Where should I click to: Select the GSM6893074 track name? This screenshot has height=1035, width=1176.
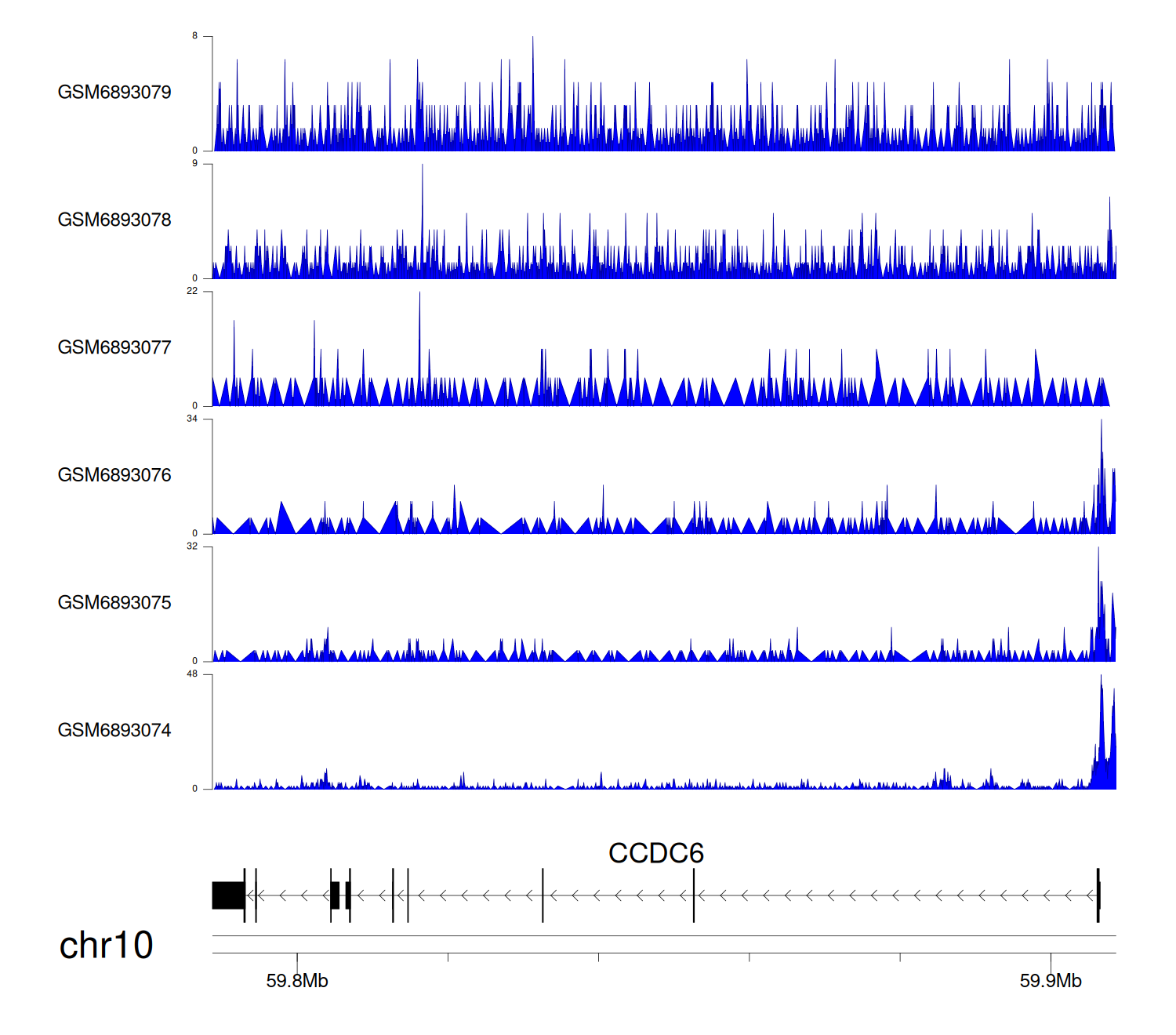click(114, 731)
